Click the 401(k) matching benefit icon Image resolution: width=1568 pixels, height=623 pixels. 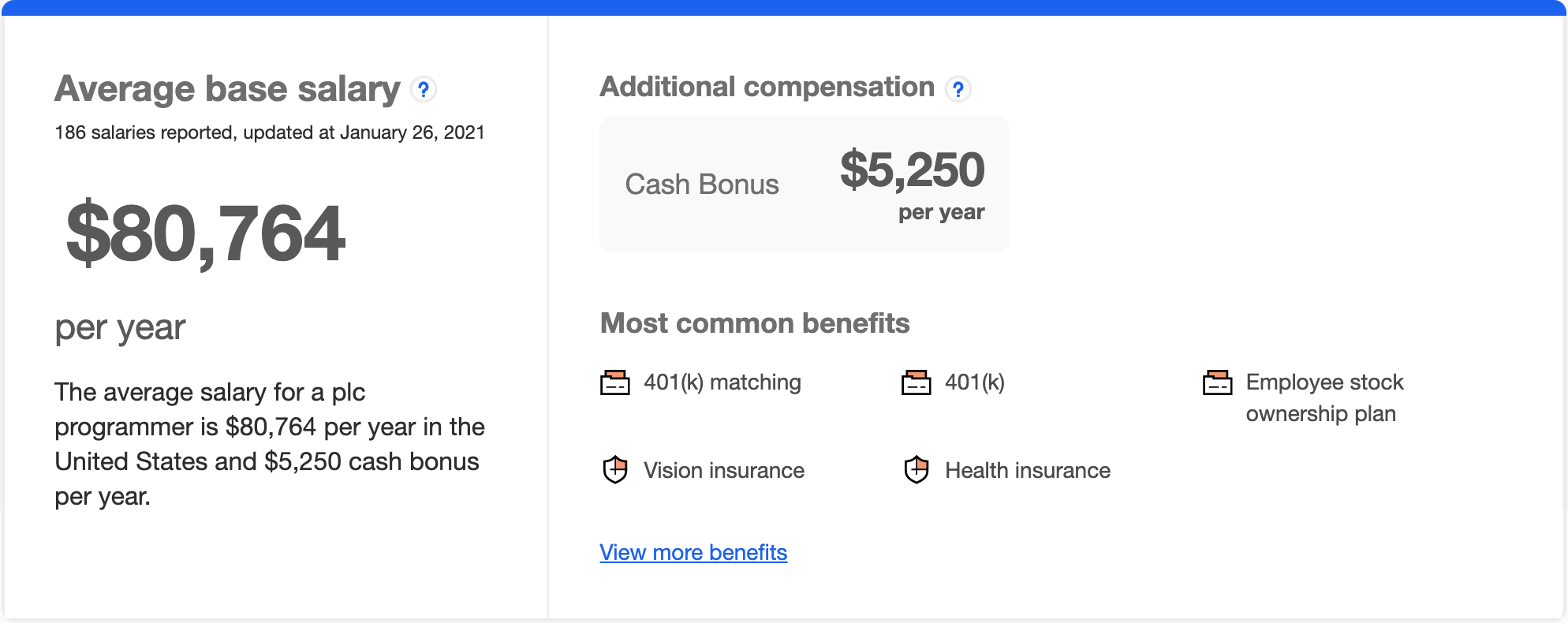pyautogui.click(x=615, y=382)
